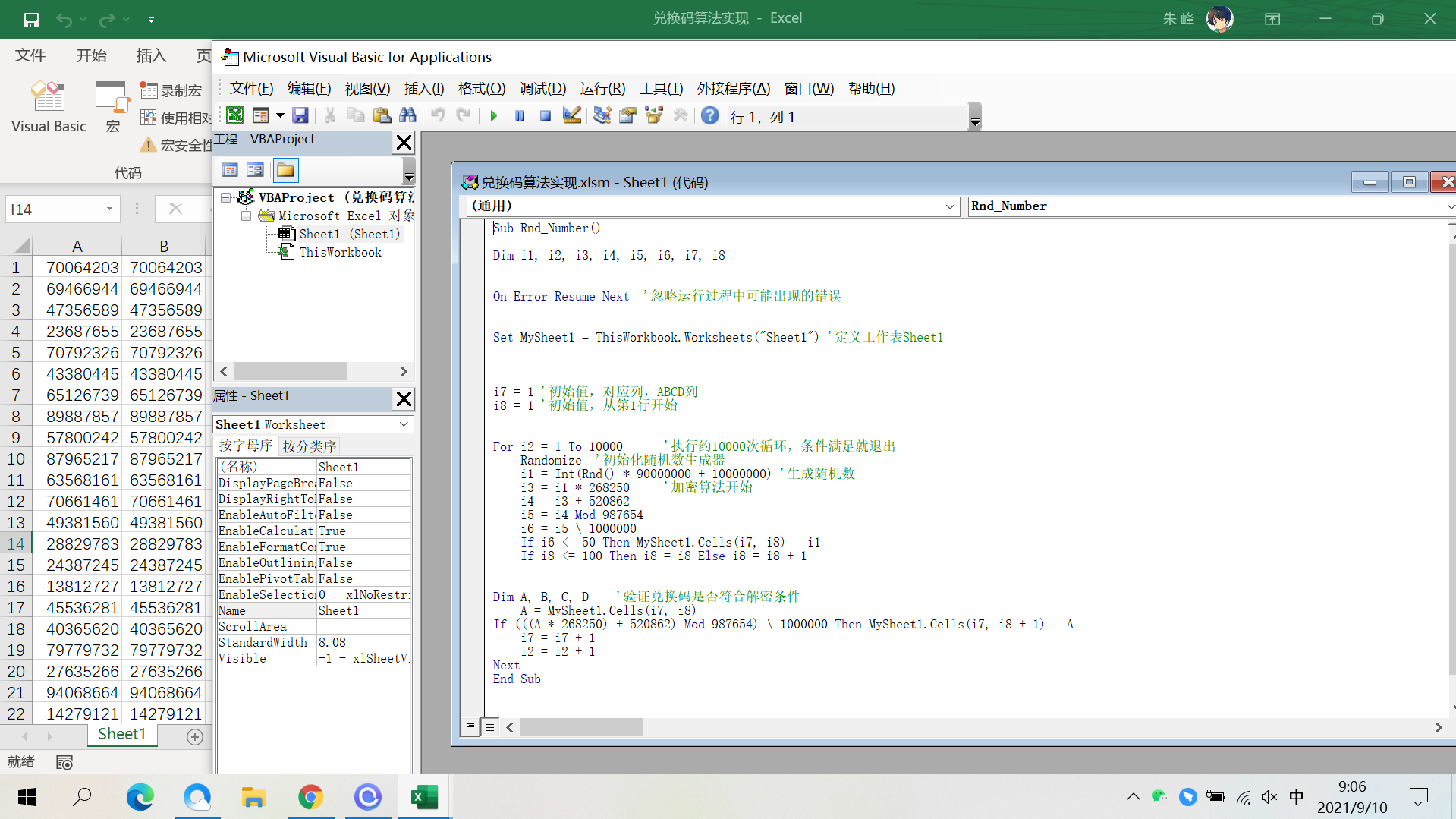Click the Reset stop square icon

(546, 116)
